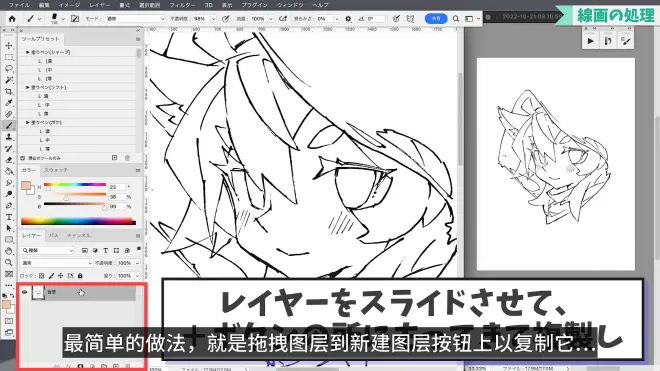Toggle airbrush build-up mode

pyautogui.click(x=283, y=19)
